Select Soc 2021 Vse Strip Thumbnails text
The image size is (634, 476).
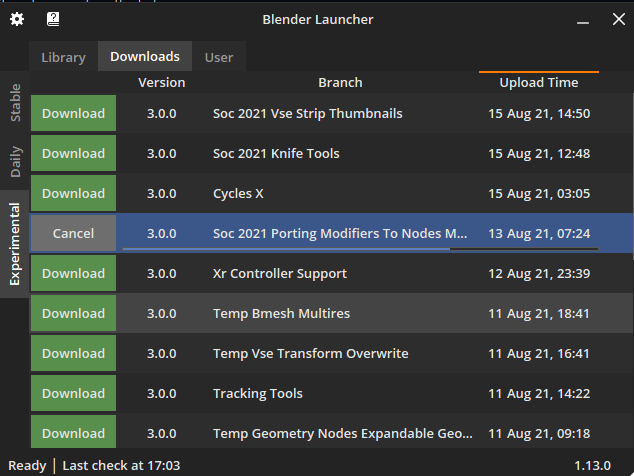(308, 114)
